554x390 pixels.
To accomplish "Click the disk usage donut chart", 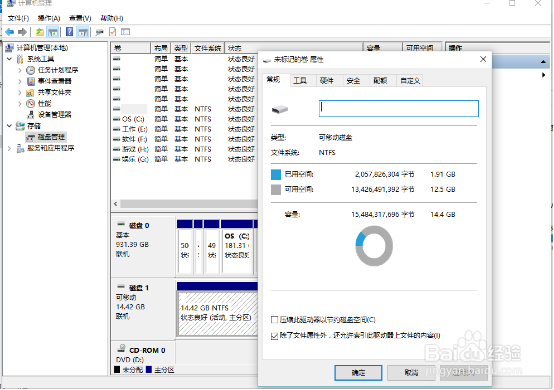I will click(374, 246).
